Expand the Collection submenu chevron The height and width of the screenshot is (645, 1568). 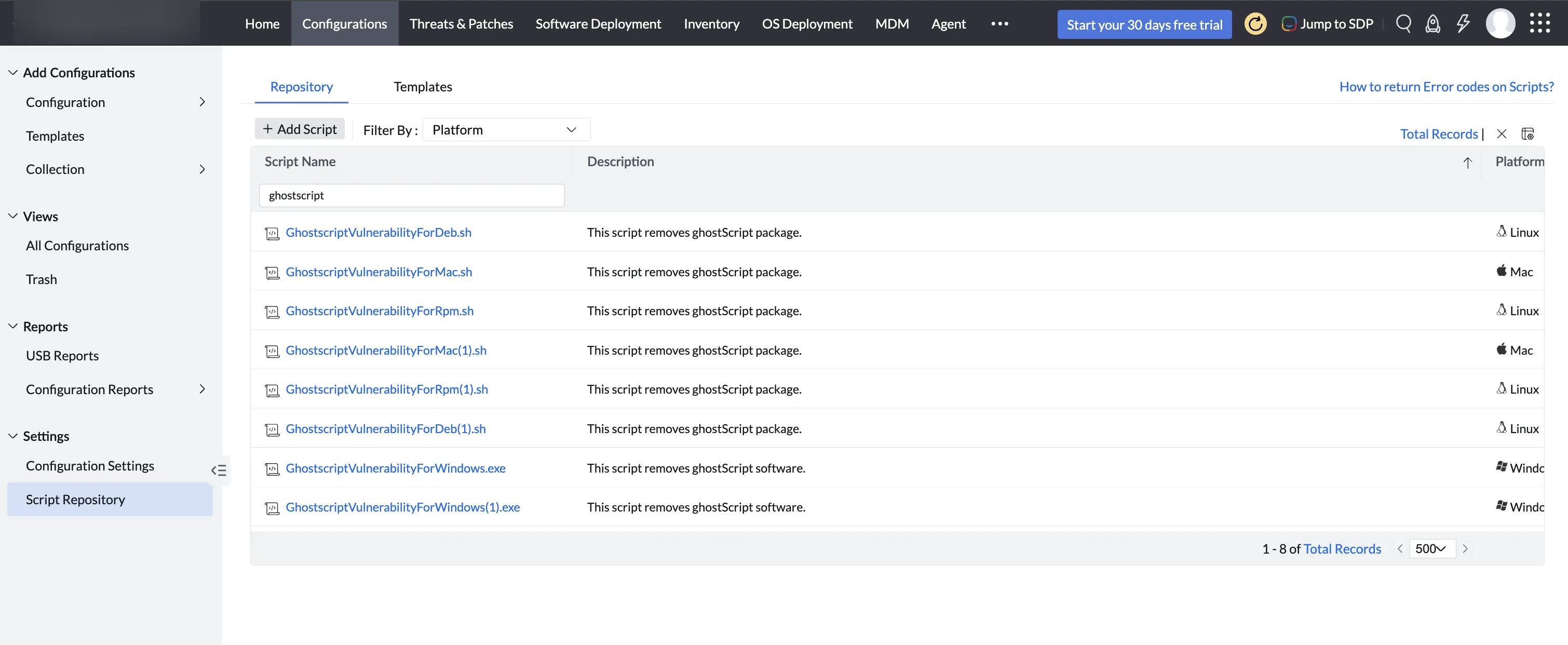202,169
